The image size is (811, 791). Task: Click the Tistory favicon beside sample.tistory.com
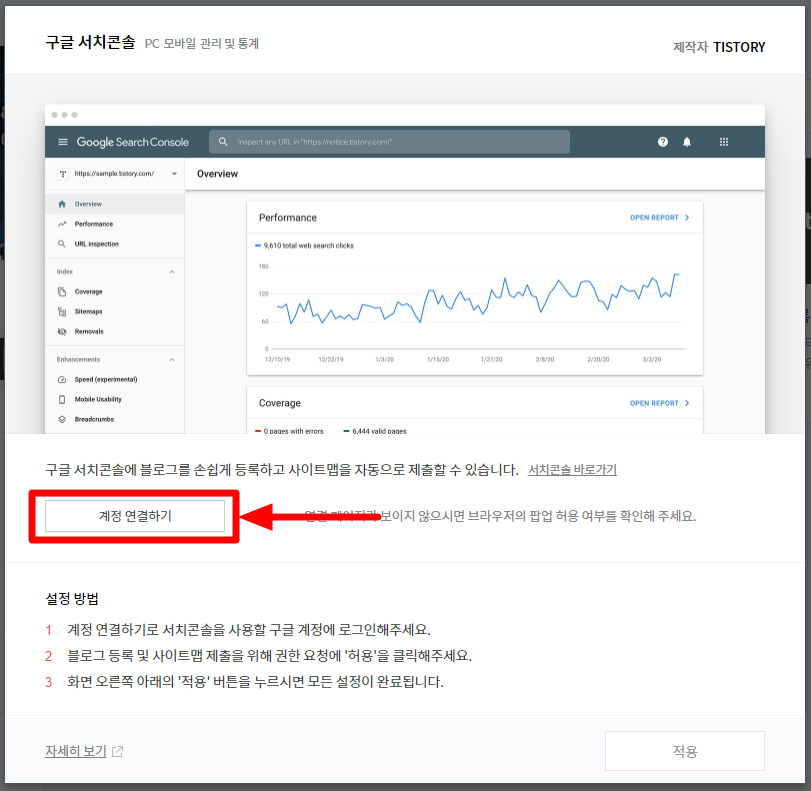tap(63, 174)
